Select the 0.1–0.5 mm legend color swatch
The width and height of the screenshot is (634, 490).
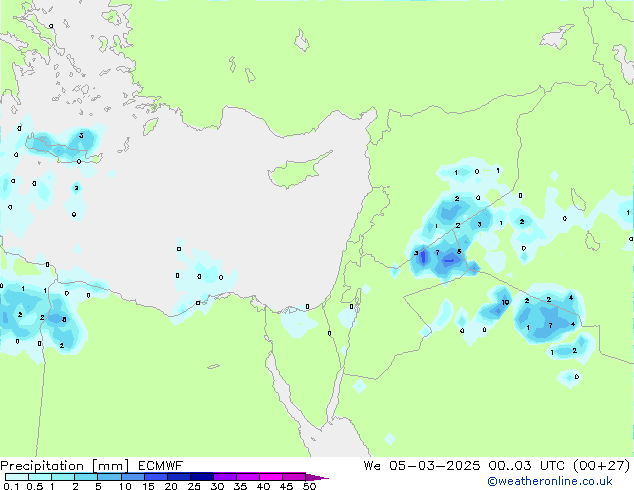17,477
